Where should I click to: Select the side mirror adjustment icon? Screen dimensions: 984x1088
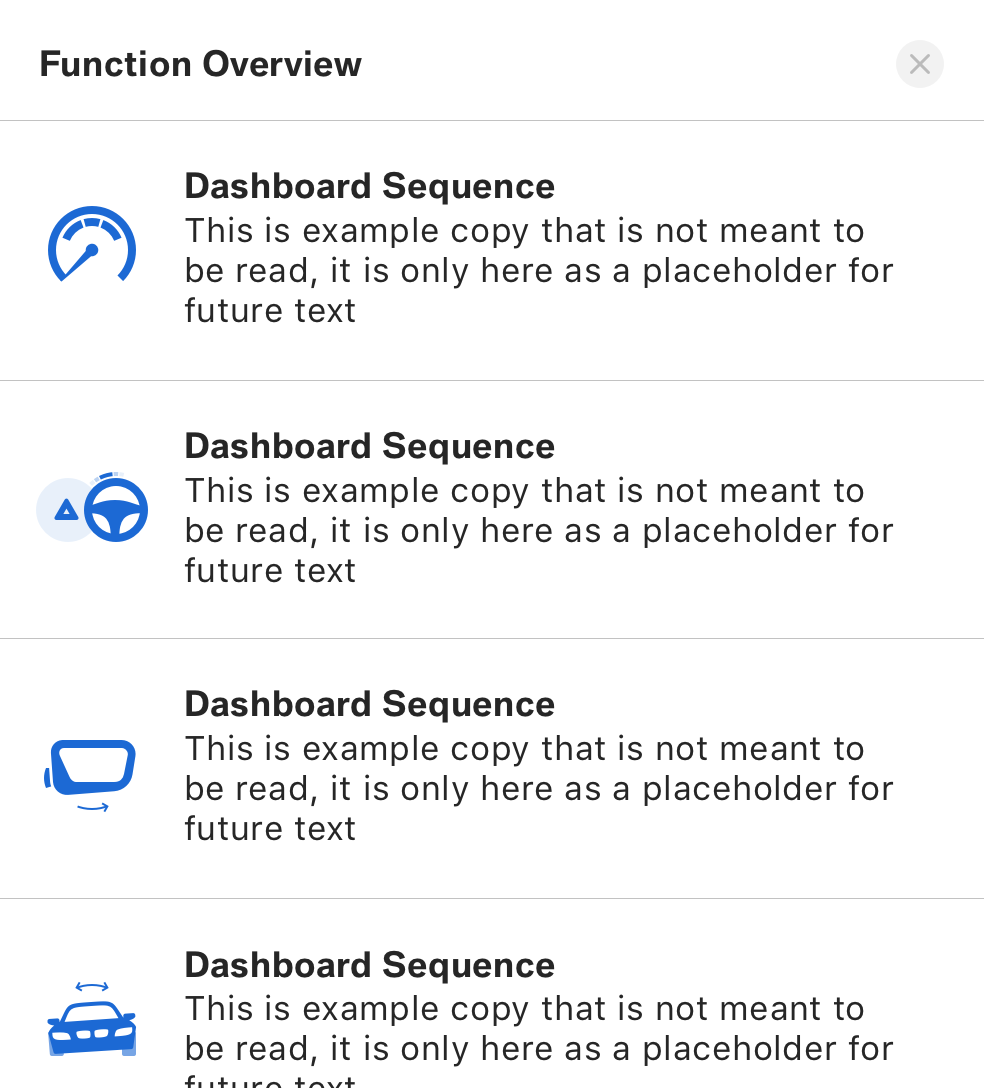point(92,770)
